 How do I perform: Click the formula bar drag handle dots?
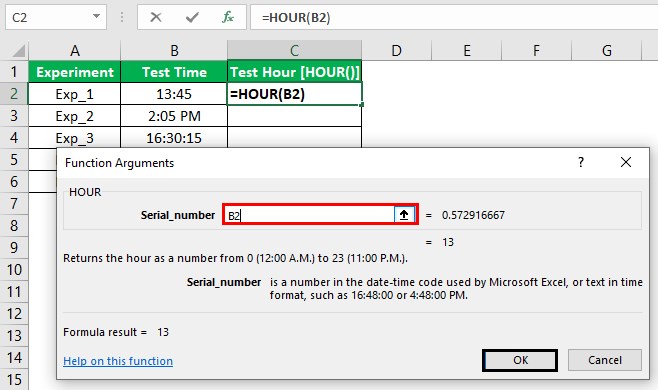[x=122, y=17]
